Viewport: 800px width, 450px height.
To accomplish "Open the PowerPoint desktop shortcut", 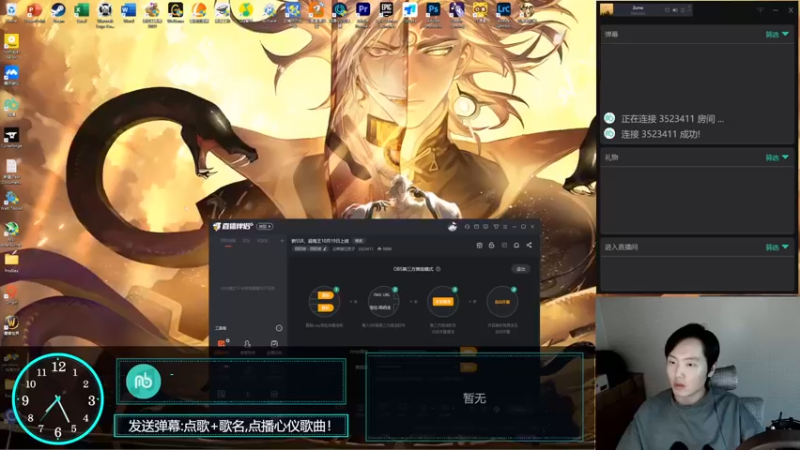I will 34,10.
